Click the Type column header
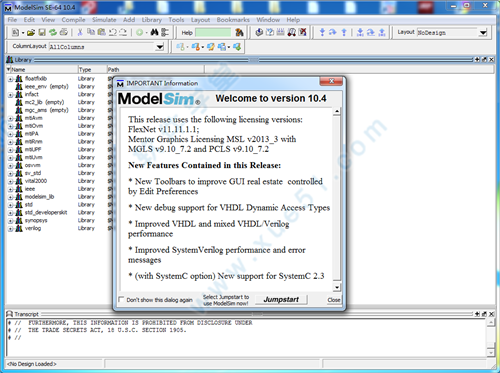 click(92, 69)
